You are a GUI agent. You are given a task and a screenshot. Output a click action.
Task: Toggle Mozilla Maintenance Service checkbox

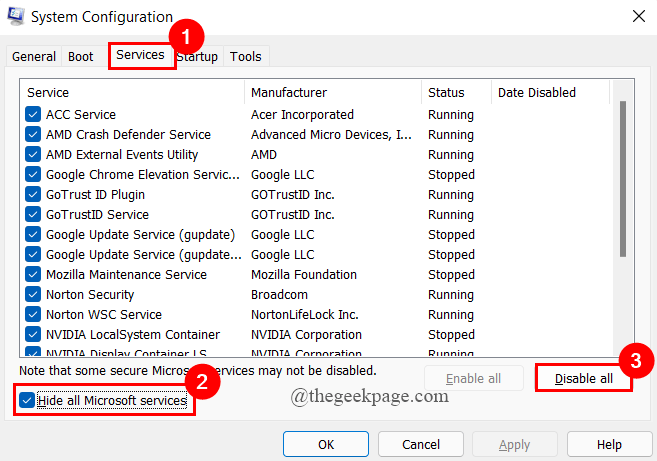[33, 275]
